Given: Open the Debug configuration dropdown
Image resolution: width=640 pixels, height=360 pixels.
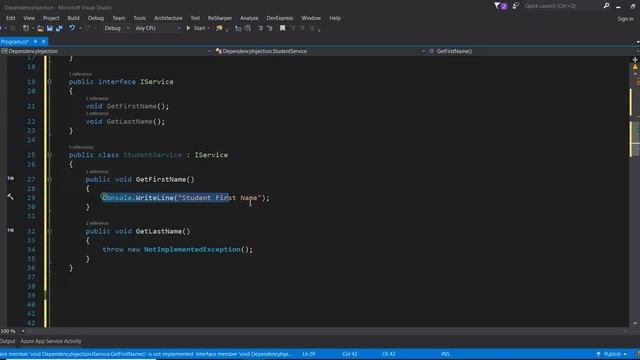Looking at the screenshot, I should click(x=116, y=28).
